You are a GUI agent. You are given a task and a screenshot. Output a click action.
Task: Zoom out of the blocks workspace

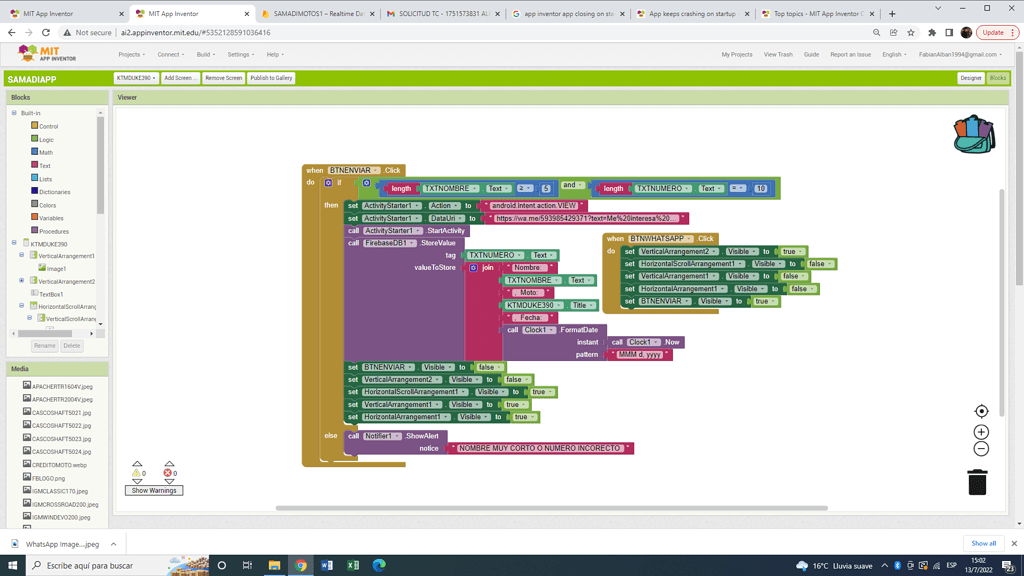point(981,449)
